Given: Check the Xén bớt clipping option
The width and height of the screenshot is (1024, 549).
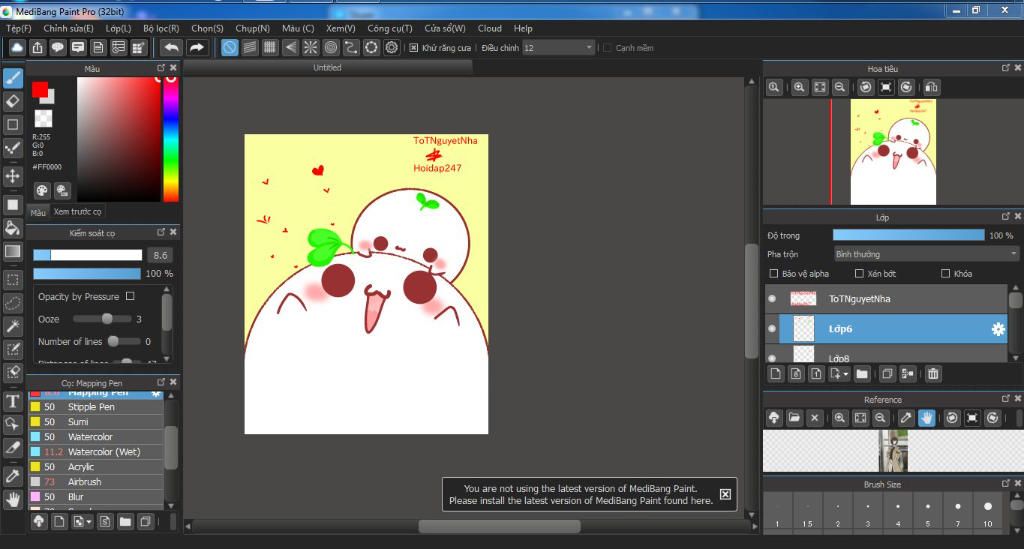Looking at the screenshot, I should [859, 274].
